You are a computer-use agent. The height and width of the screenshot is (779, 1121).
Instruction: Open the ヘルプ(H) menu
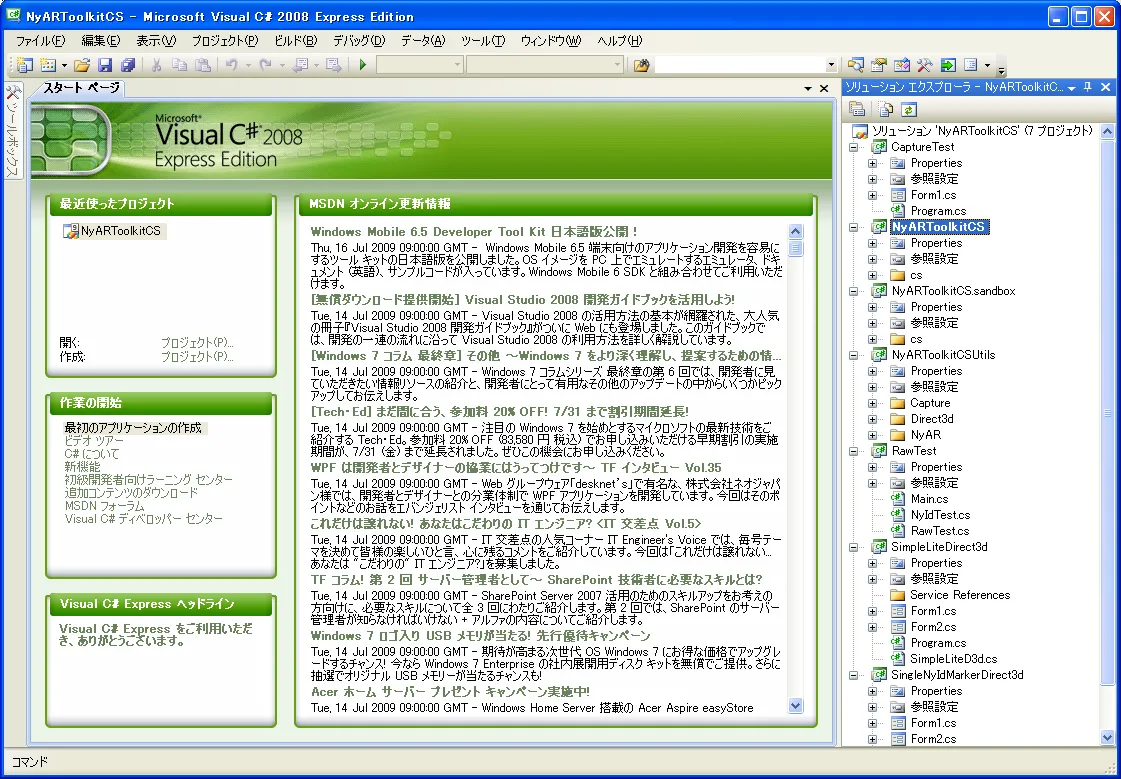click(x=619, y=41)
